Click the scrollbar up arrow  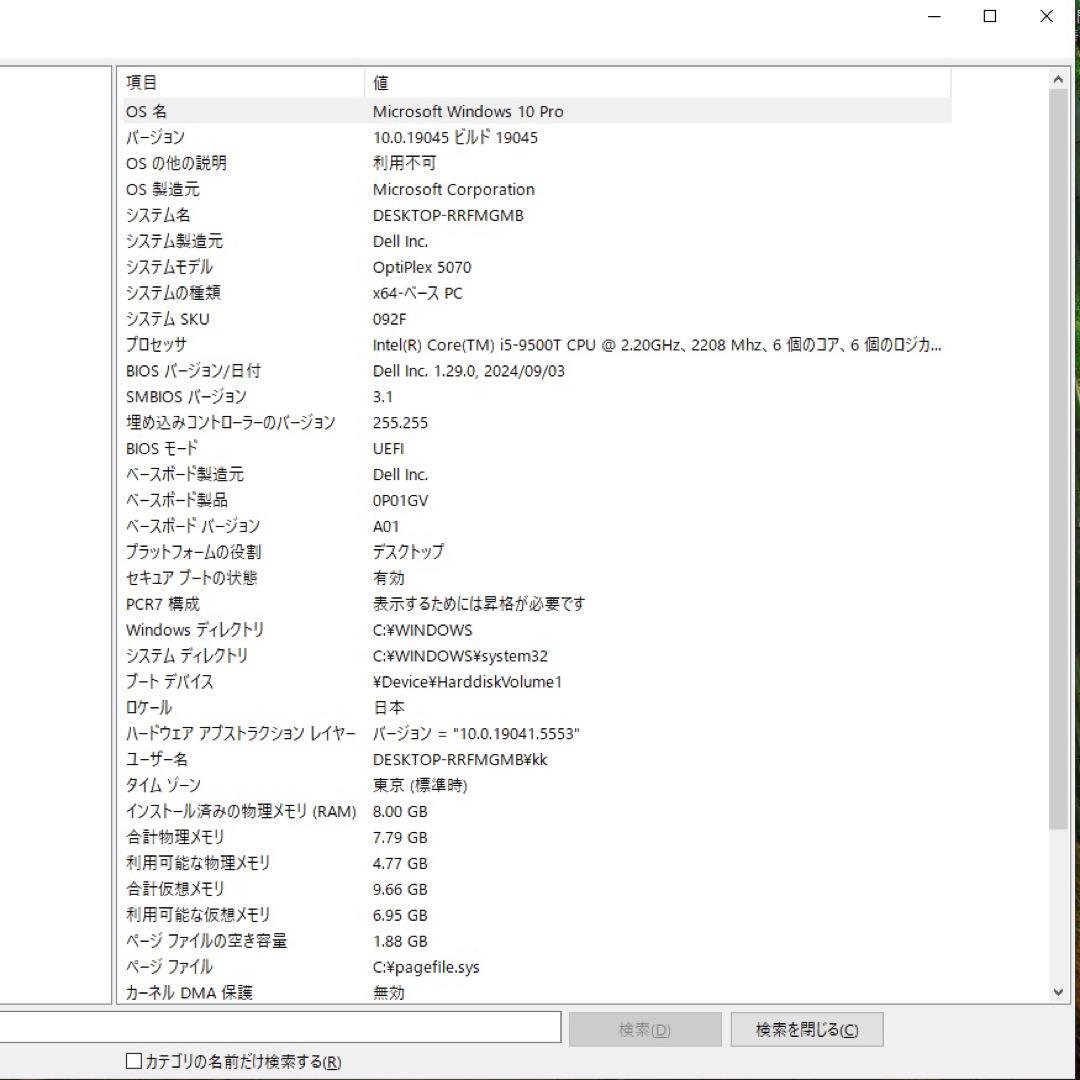point(1058,76)
